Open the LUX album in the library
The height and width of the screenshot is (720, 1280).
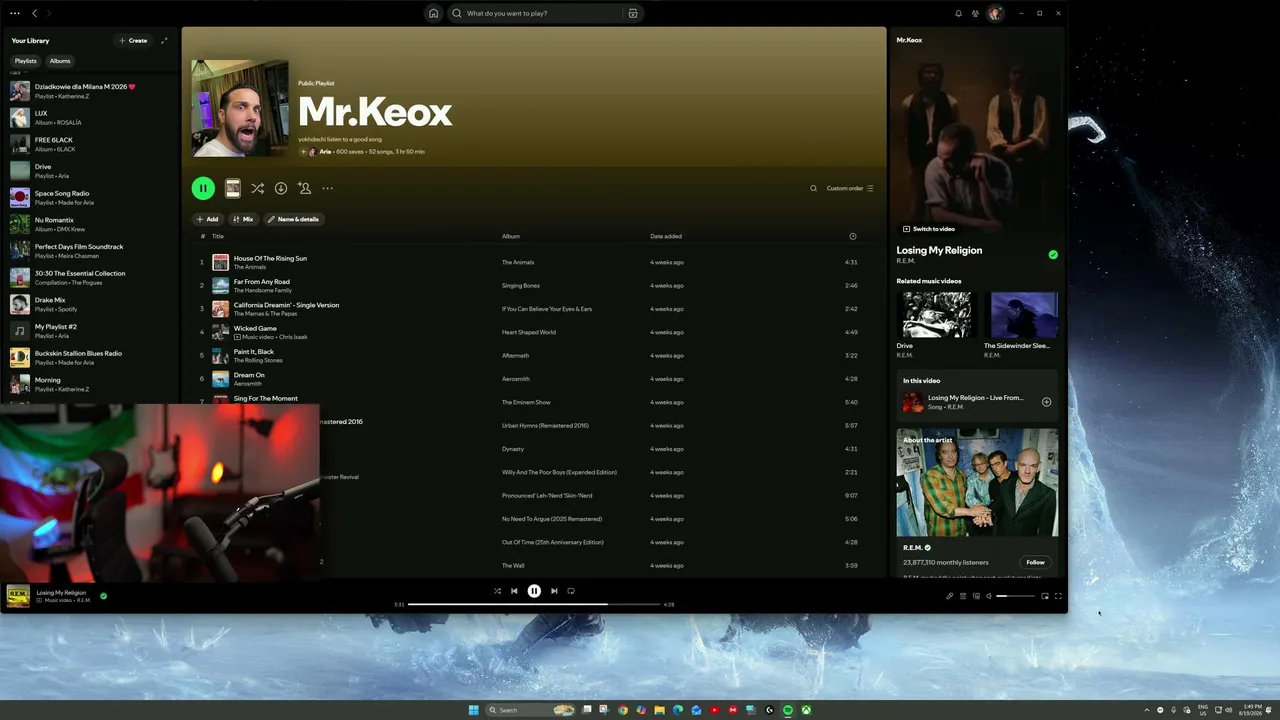[x=90, y=117]
